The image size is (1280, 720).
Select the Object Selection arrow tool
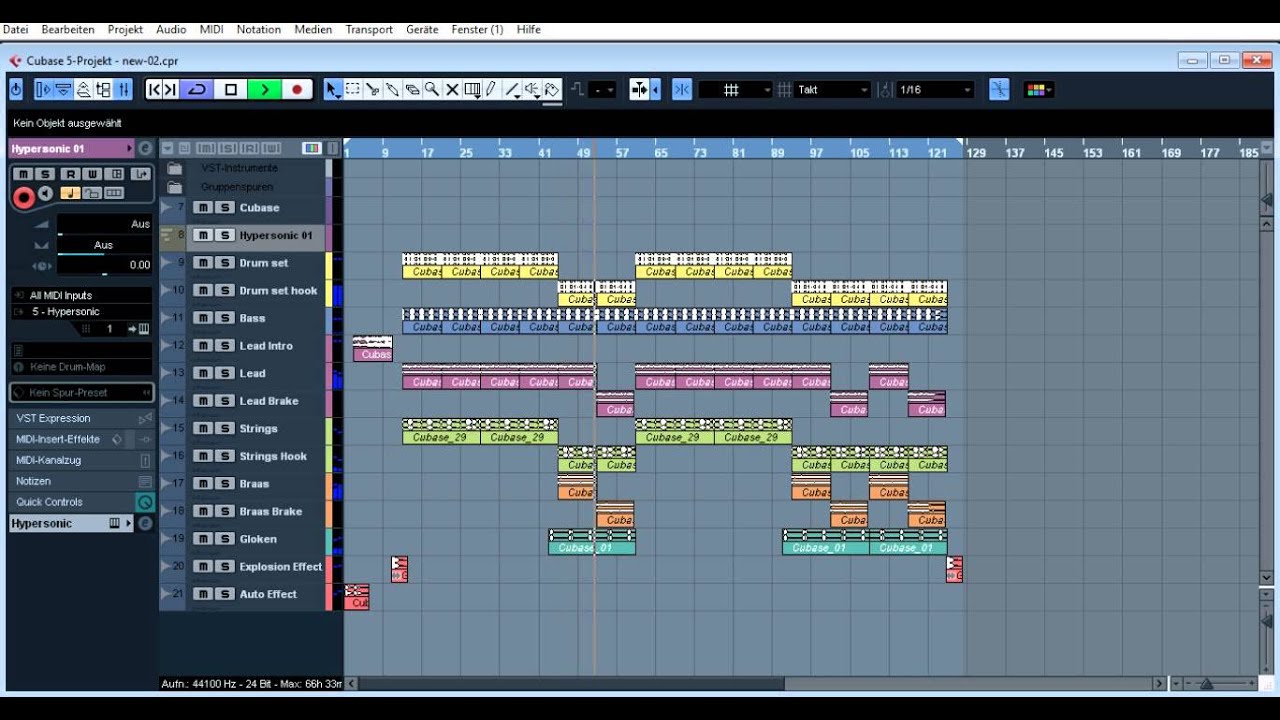pyautogui.click(x=333, y=90)
